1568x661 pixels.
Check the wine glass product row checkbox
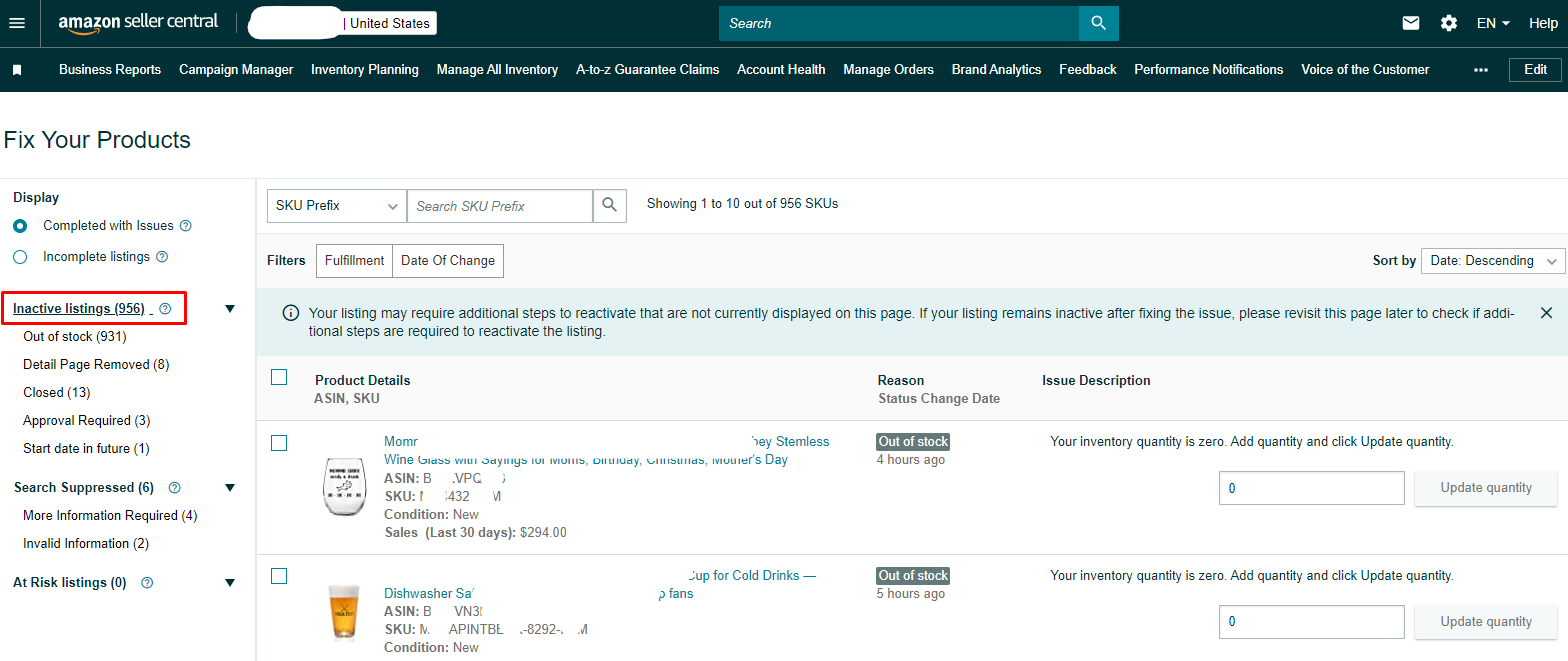279,443
